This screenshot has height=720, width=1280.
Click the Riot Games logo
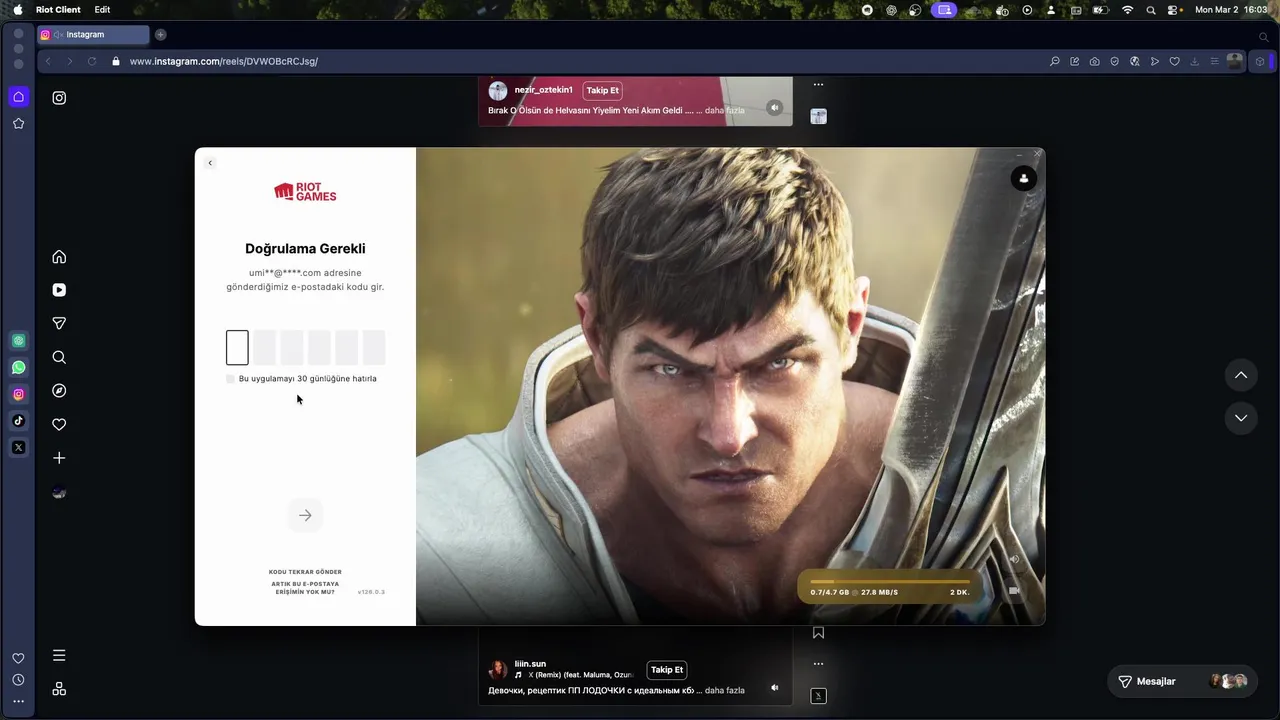point(305,192)
